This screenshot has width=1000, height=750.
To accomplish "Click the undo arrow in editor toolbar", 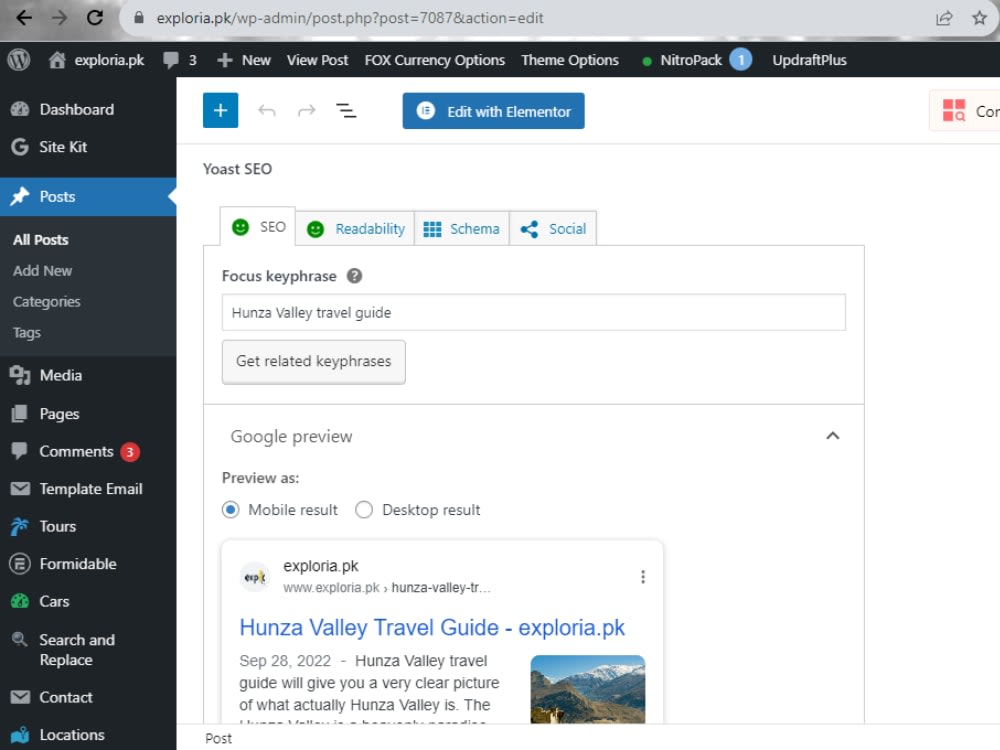I will [x=267, y=111].
